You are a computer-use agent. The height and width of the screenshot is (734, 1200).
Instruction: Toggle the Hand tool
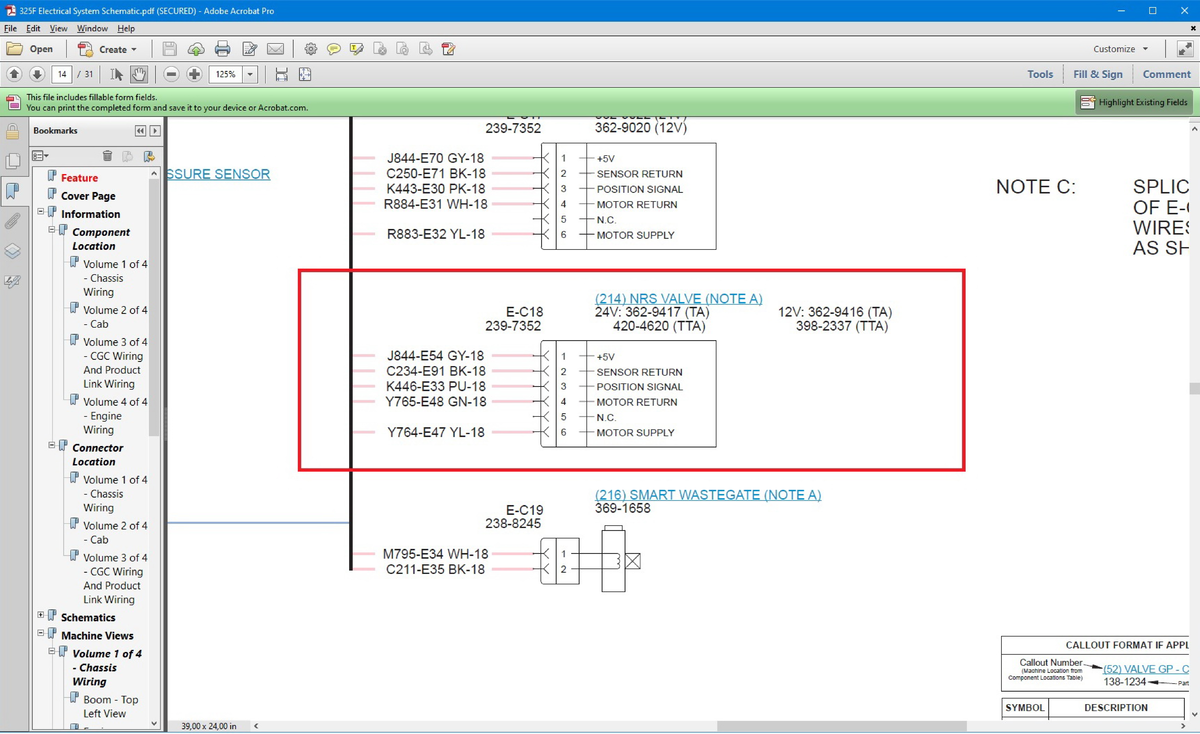pyautogui.click(x=140, y=73)
